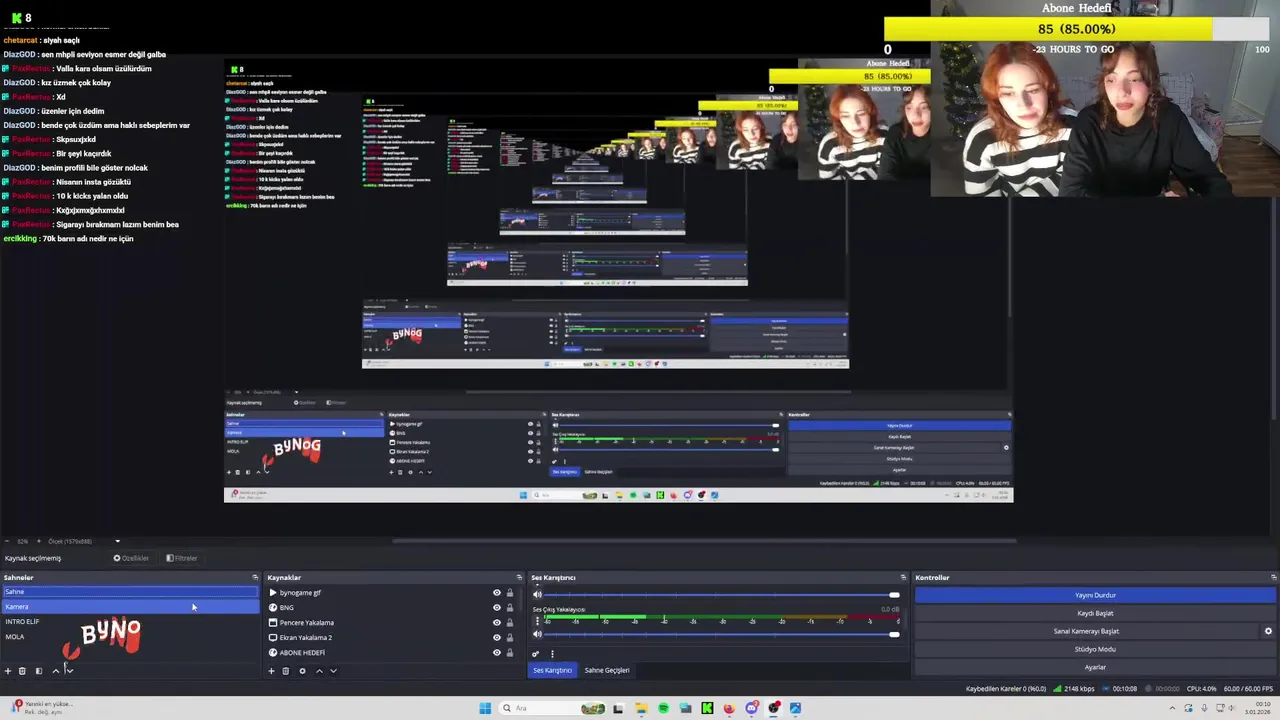Start virtual camera with Sanal Kamerayı Başlat
The image size is (1280, 720).
[x=1086, y=631]
